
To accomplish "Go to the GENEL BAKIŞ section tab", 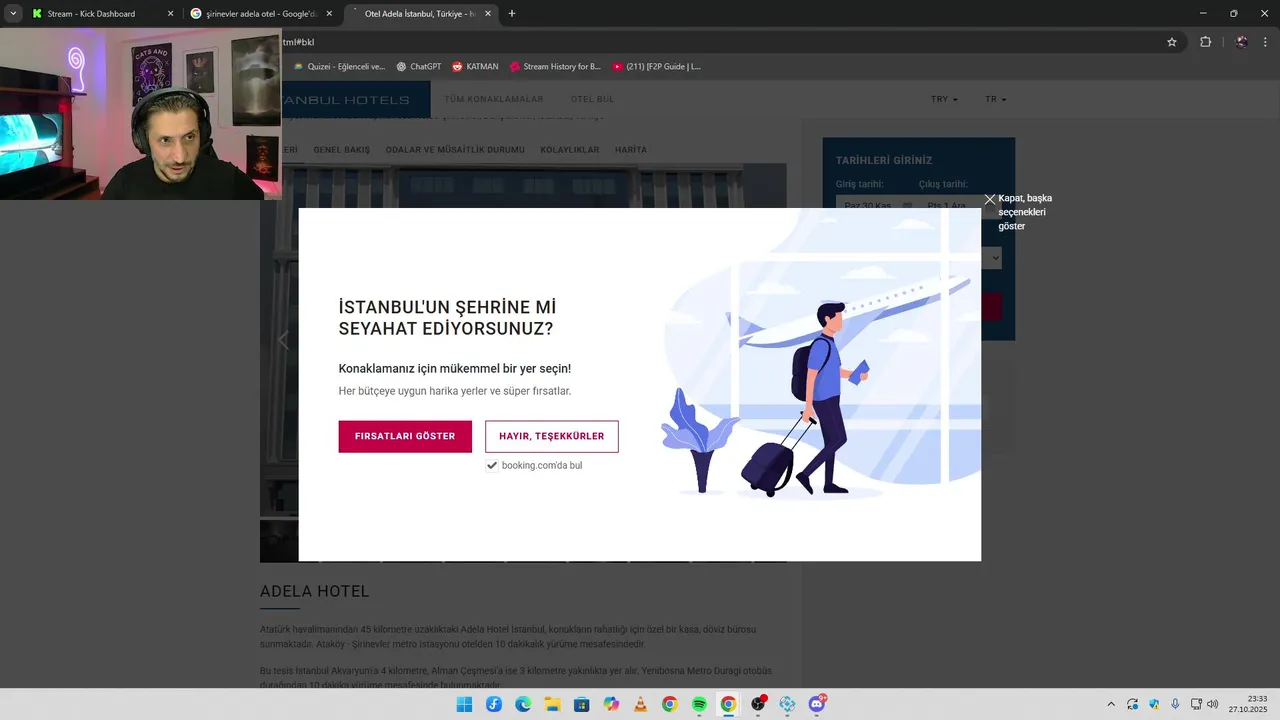I will pos(342,150).
